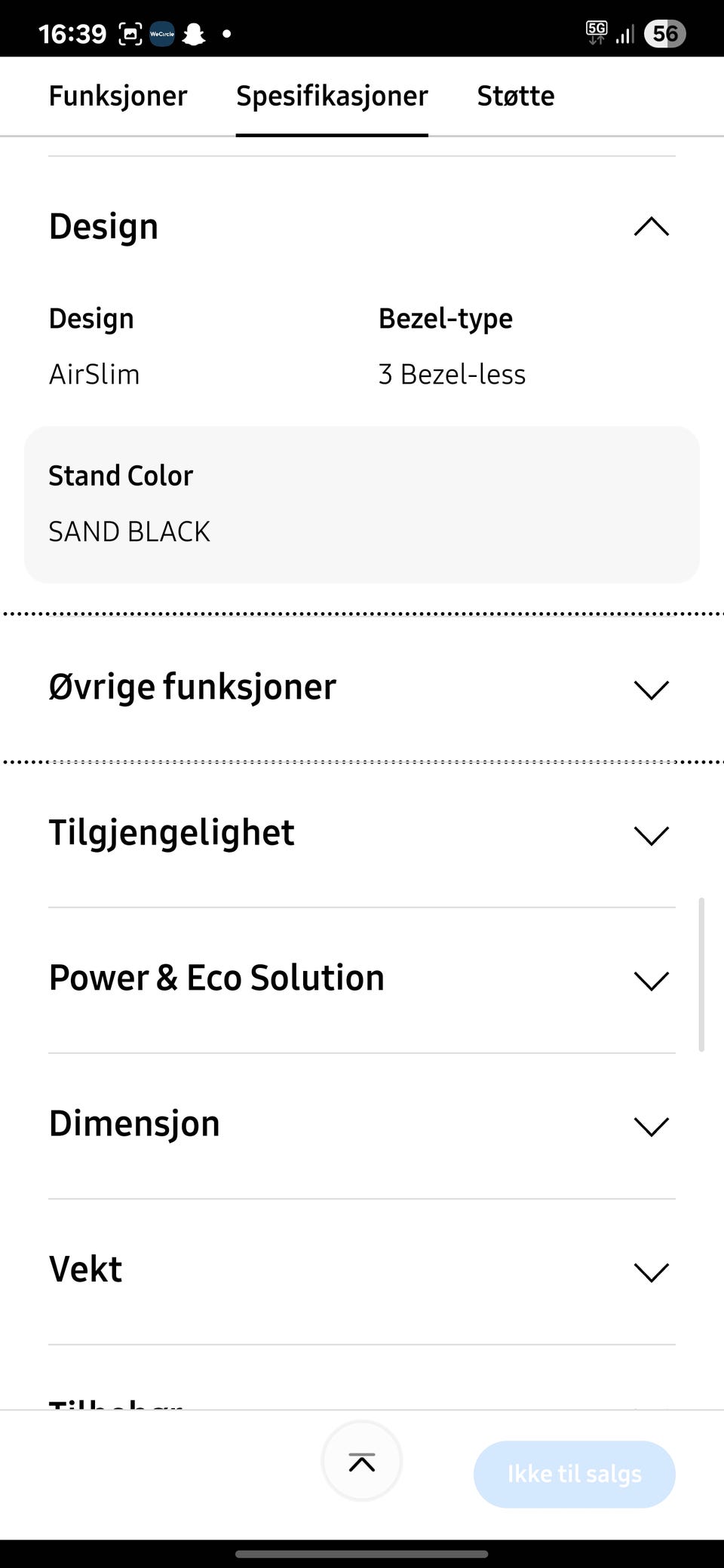Select the Spesifikasjoner tab
The height and width of the screenshot is (1568, 724).
332,96
